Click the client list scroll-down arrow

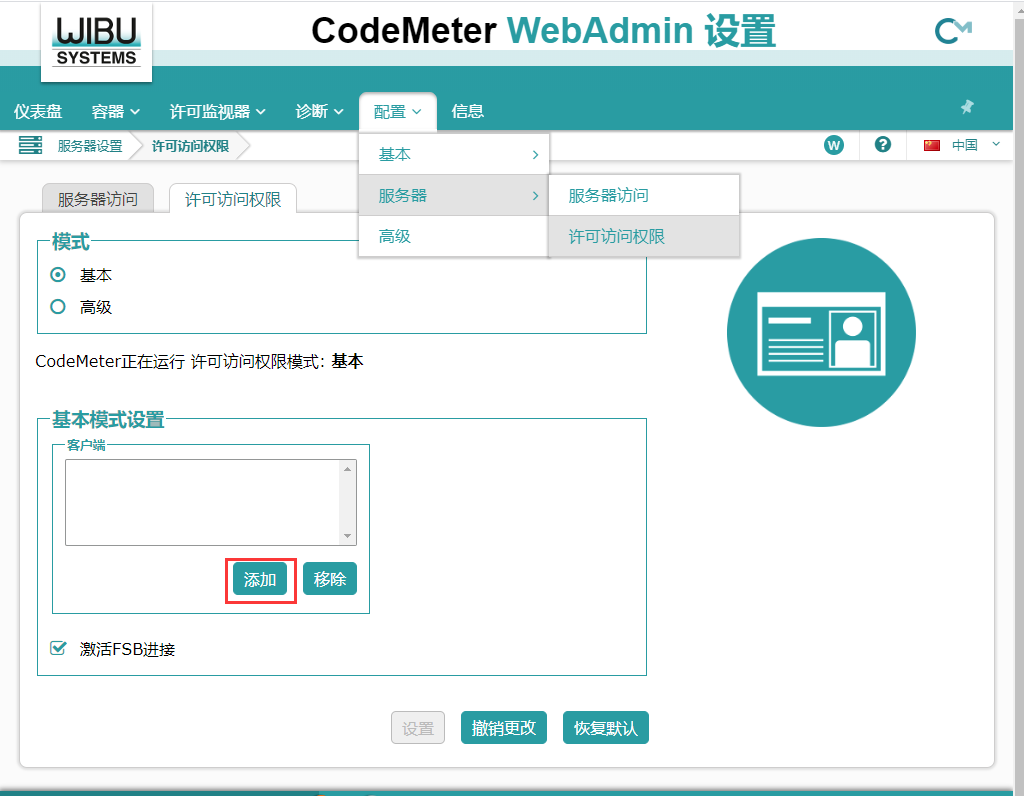[x=347, y=535]
